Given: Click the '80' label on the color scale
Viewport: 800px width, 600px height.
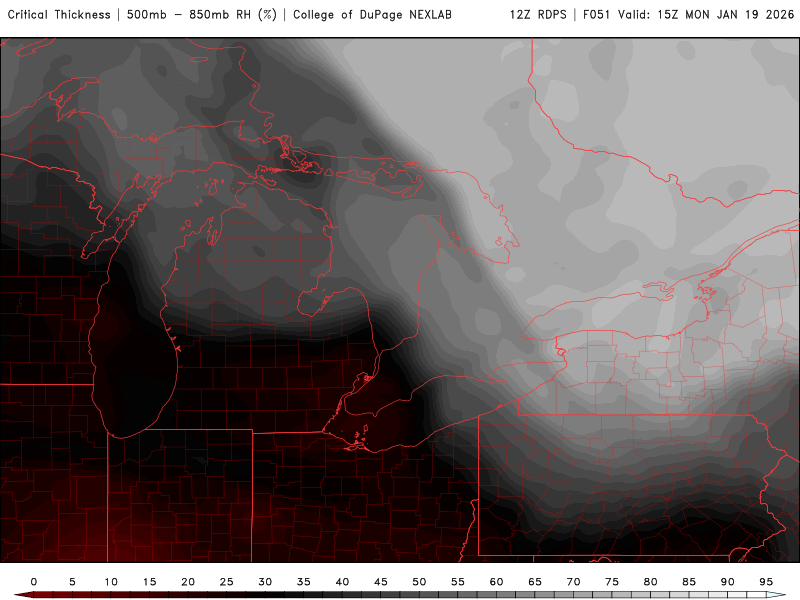Looking at the screenshot, I should click(651, 582).
